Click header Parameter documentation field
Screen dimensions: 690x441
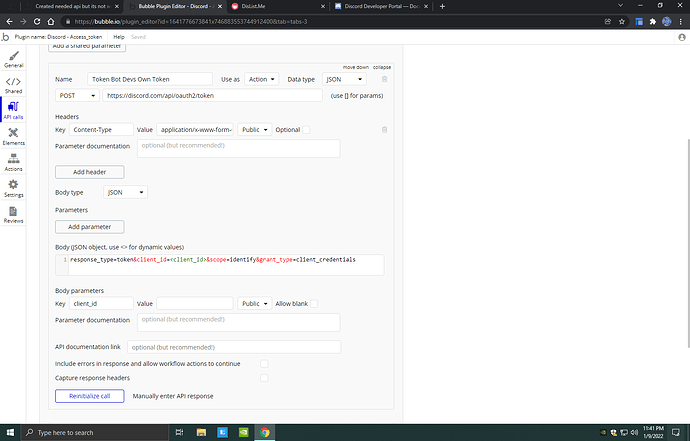click(x=239, y=149)
